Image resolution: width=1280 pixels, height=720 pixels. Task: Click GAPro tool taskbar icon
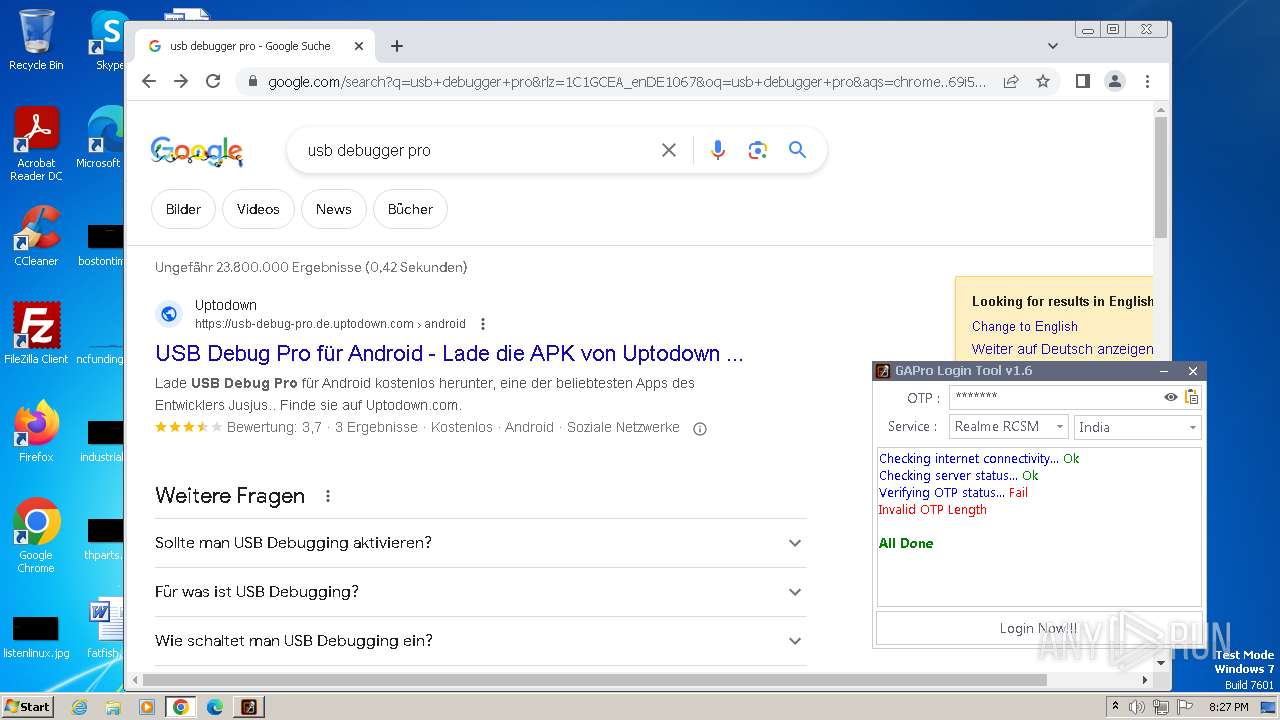point(248,707)
